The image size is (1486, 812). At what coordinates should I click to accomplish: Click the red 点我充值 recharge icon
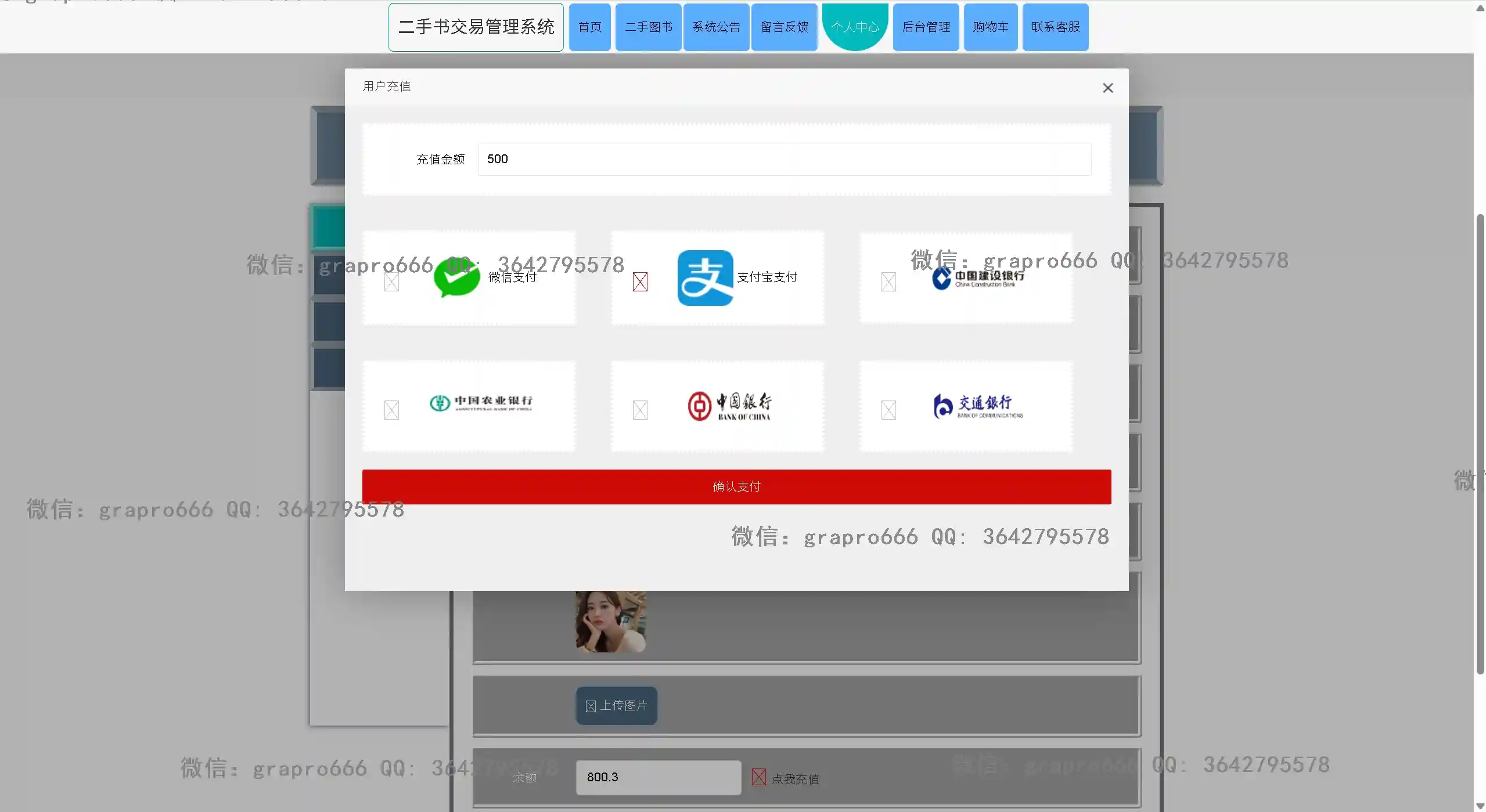[758, 777]
